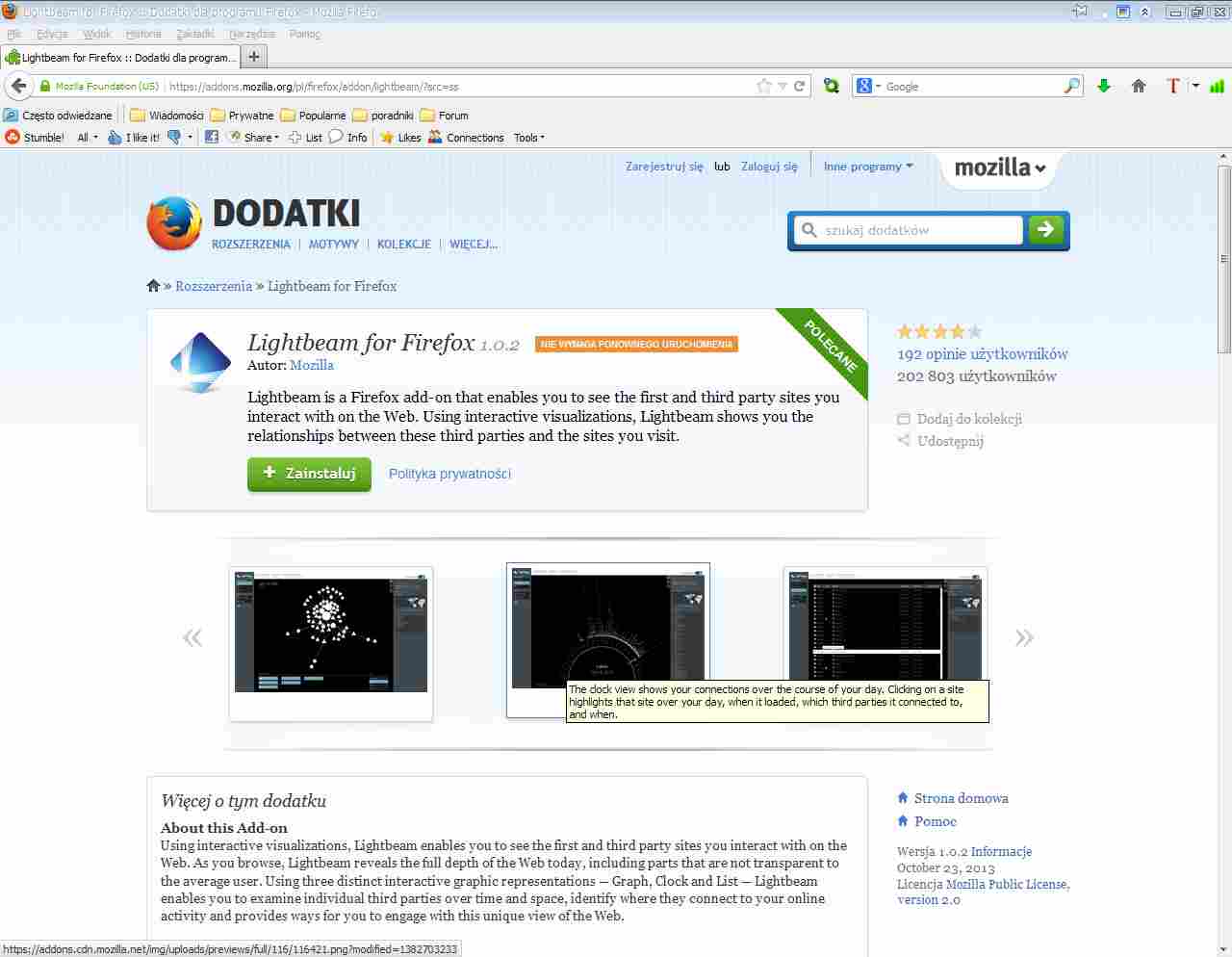Show previous screenshots with the left chevron
Image resolution: width=1232 pixels, height=957 pixels.
pyautogui.click(x=192, y=636)
